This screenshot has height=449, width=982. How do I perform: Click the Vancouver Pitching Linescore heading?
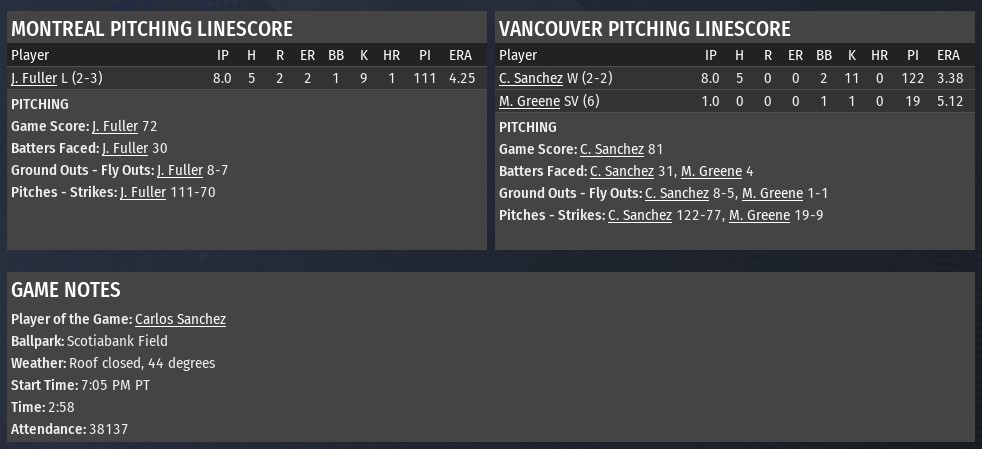point(645,29)
